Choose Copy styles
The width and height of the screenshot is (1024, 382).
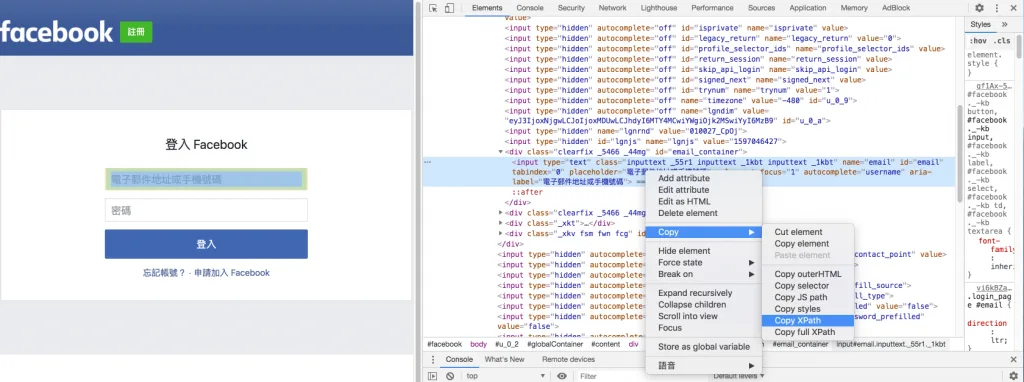tap(808, 309)
